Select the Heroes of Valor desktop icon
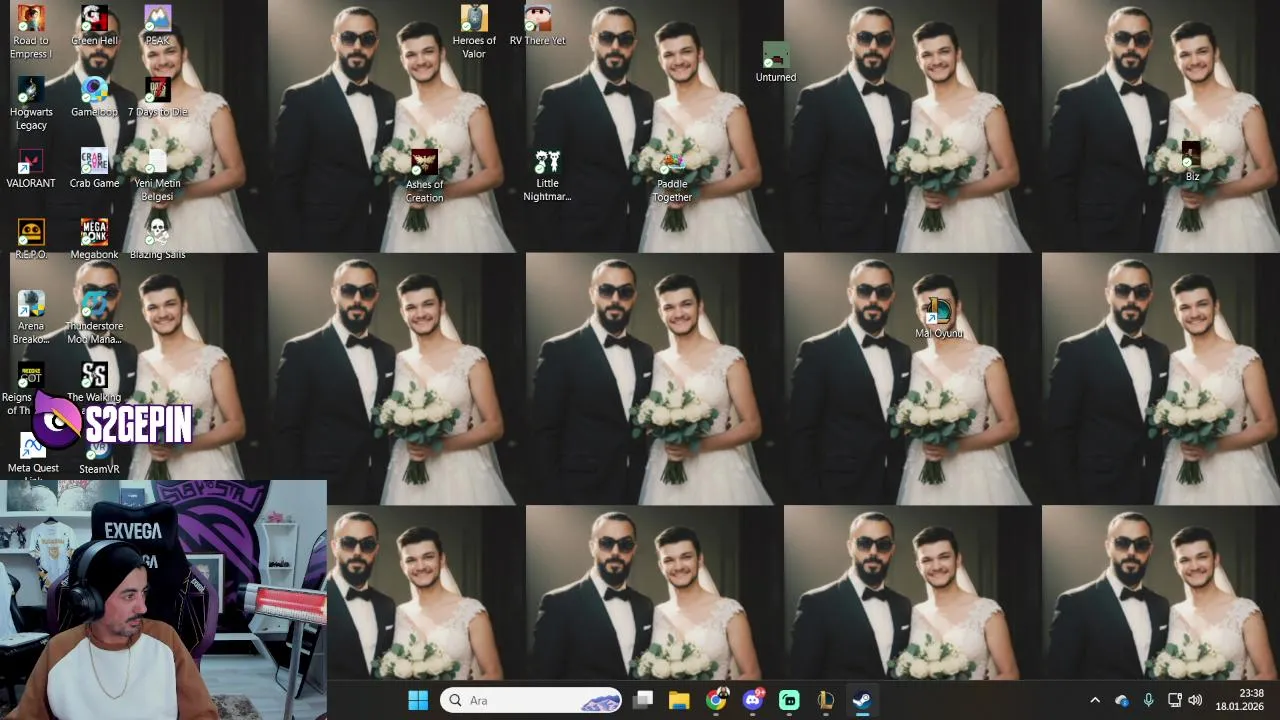The height and width of the screenshot is (720, 1280). tap(474, 32)
